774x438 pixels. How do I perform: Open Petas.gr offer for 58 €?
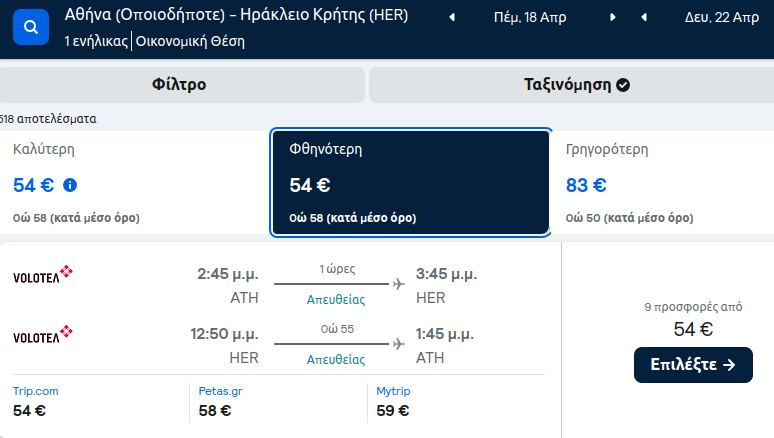(x=220, y=401)
